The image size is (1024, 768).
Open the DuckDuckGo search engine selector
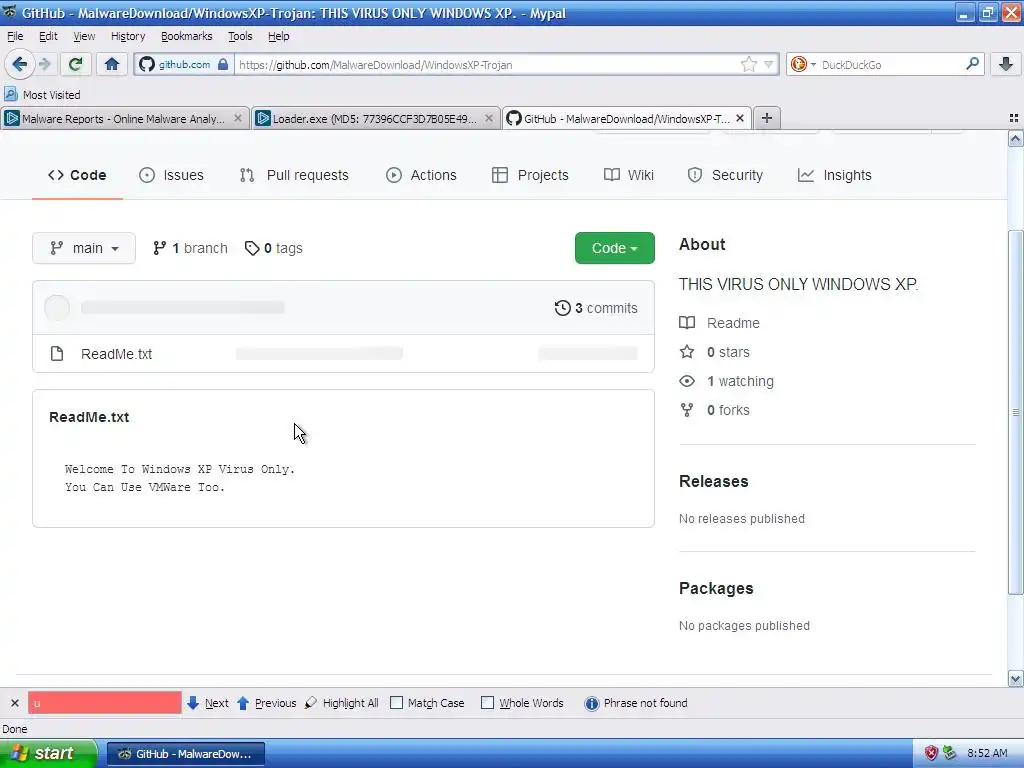click(803, 64)
